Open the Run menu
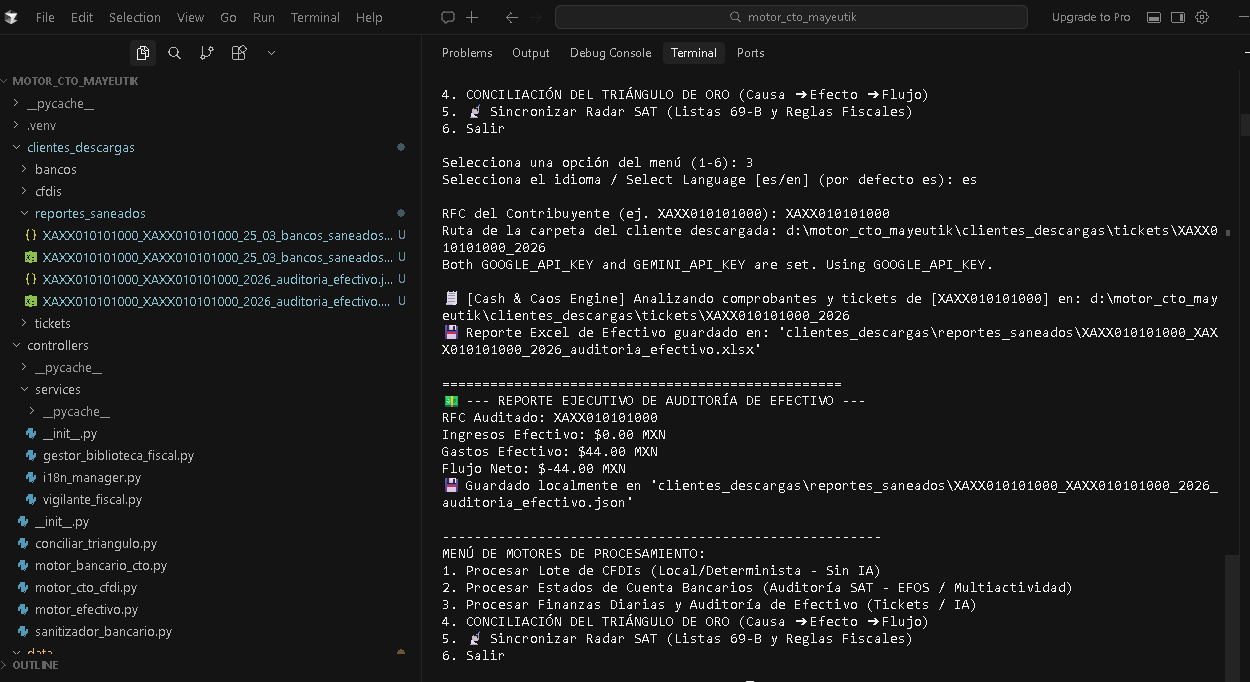1250x682 pixels. (264, 17)
